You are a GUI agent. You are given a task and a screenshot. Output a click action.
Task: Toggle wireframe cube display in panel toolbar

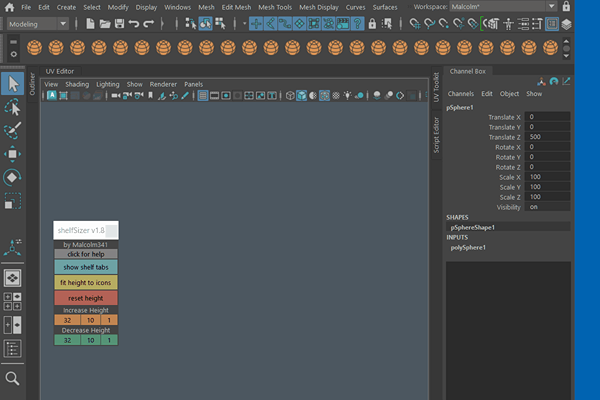point(289,96)
